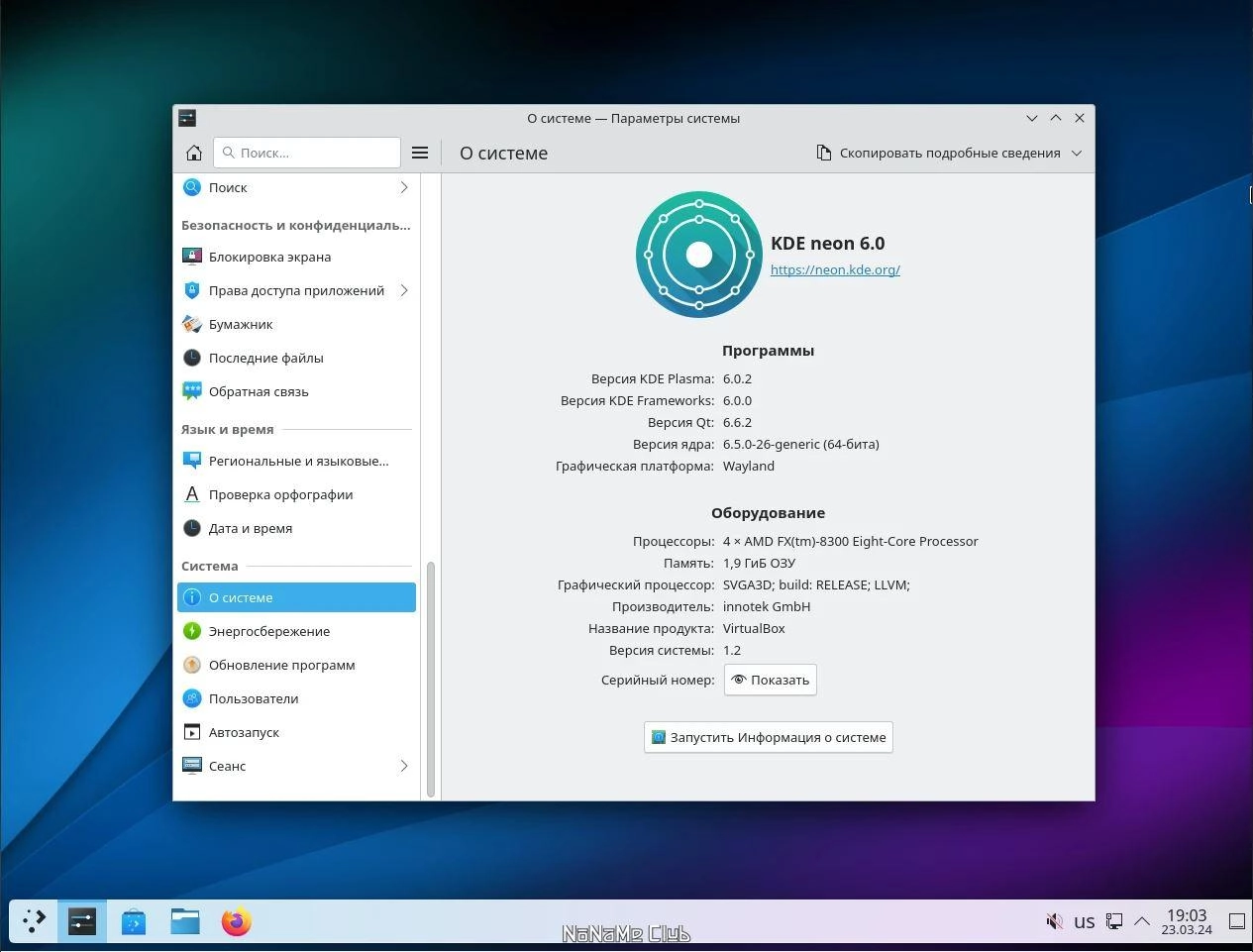Go to System Settings home
1253x952 pixels.
click(x=194, y=153)
